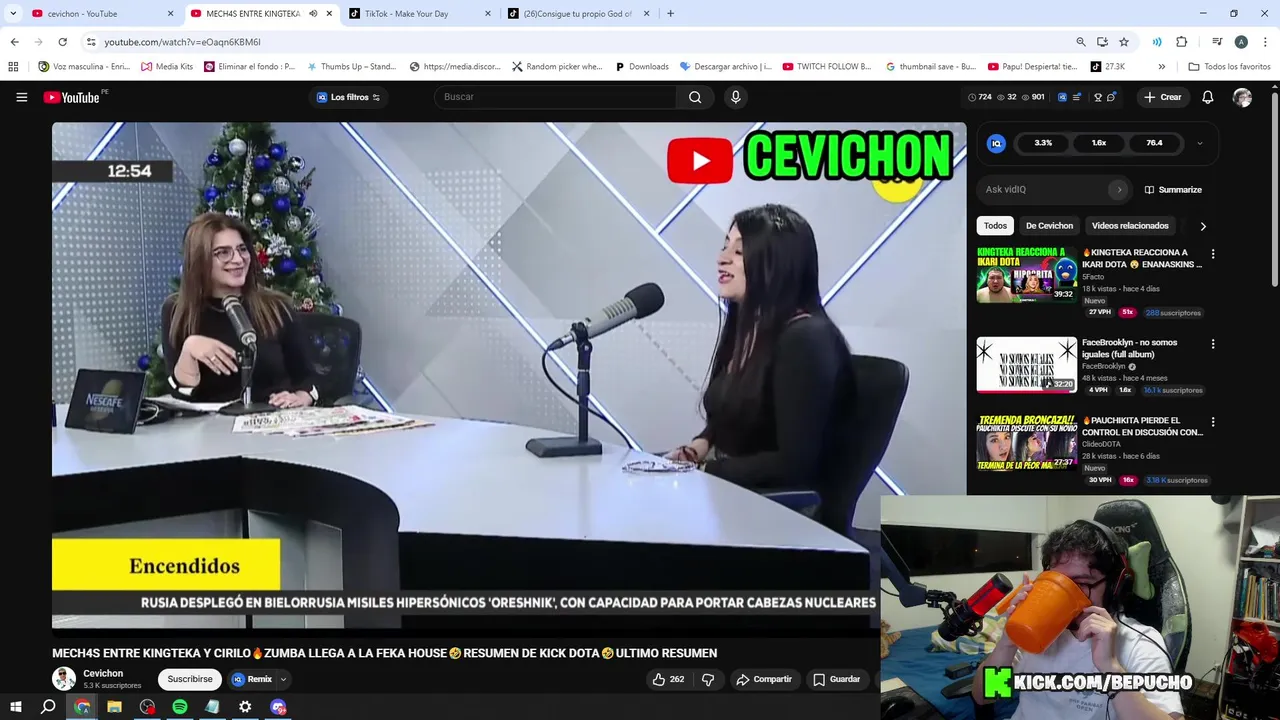Expand the vidIQ stats panel chevron
The height and width of the screenshot is (720, 1280).
[1200, 143]
